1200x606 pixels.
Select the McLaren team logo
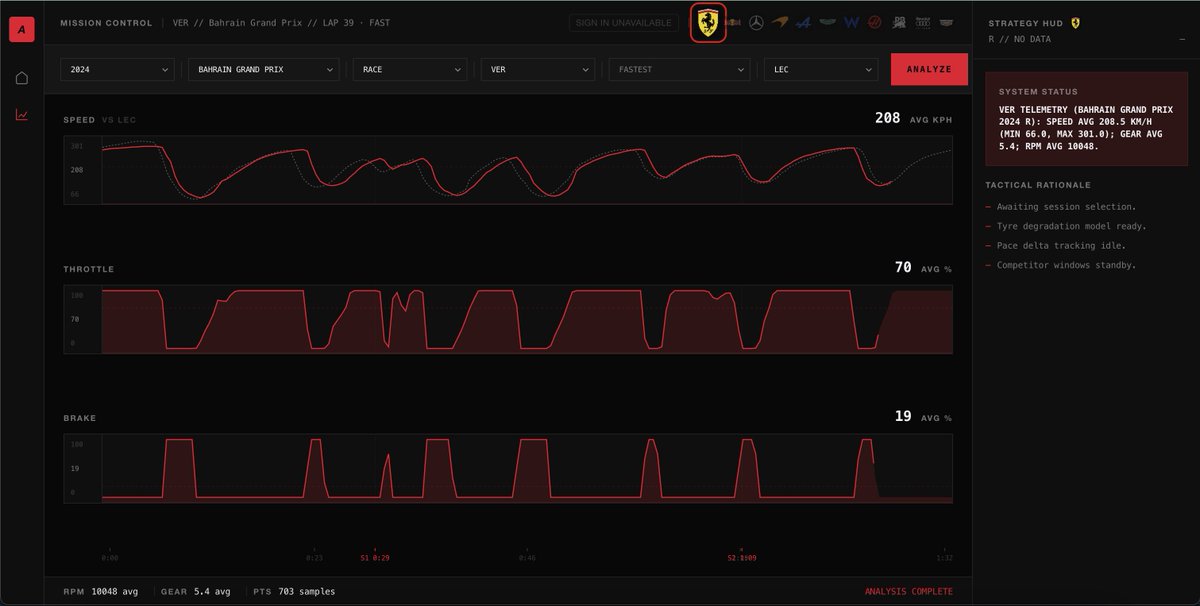click(x=780, y=23)
